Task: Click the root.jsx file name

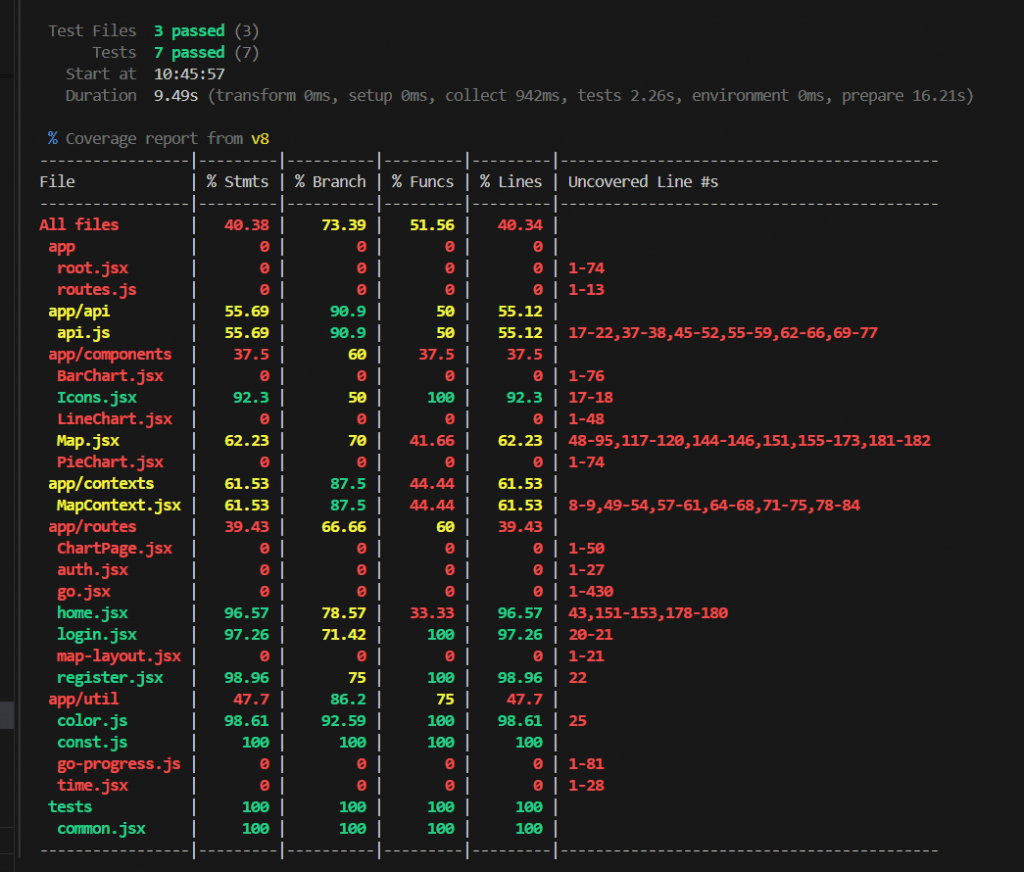Action: (92, 268)
